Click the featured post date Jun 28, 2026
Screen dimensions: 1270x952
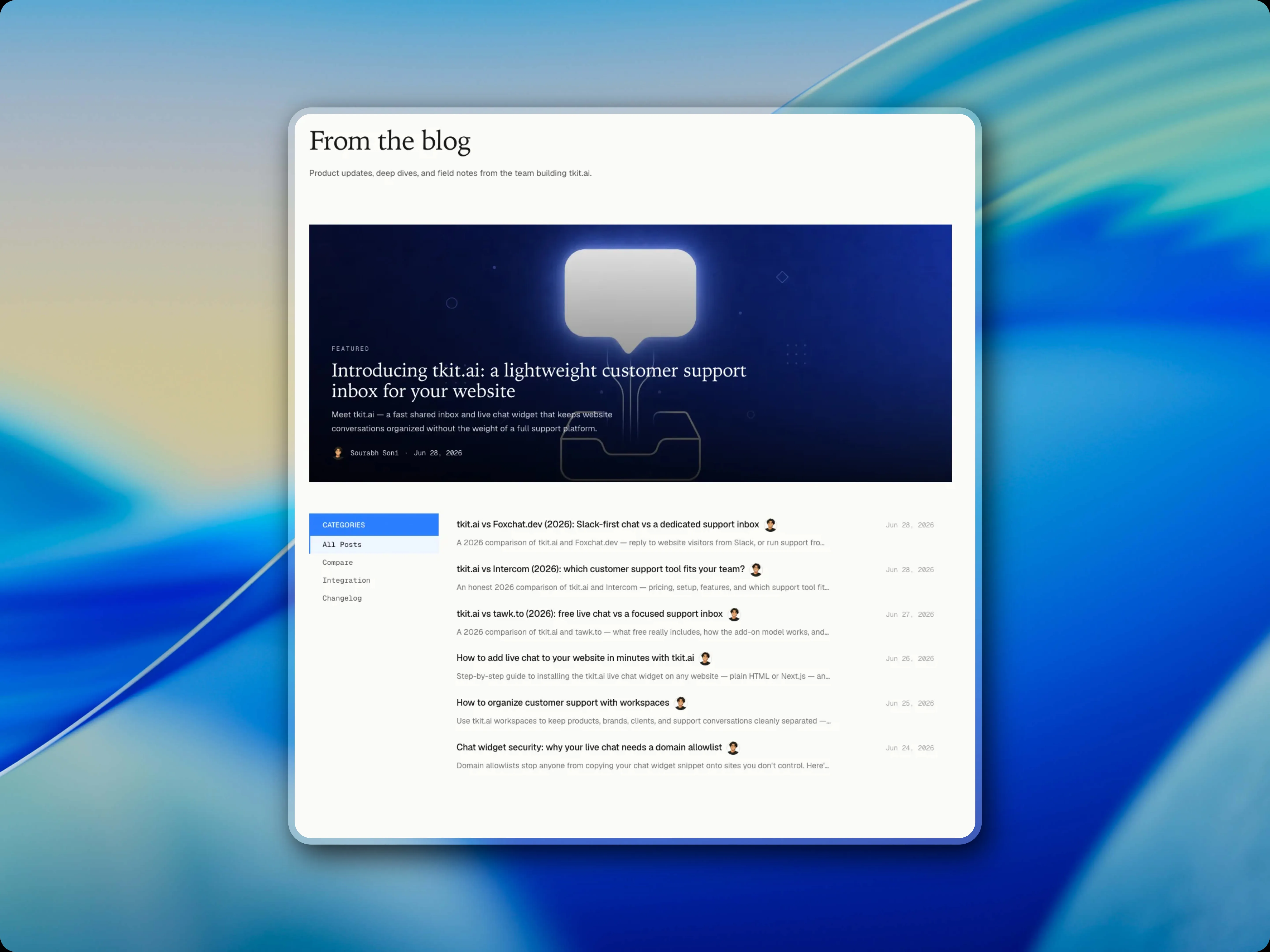point(437,453)
